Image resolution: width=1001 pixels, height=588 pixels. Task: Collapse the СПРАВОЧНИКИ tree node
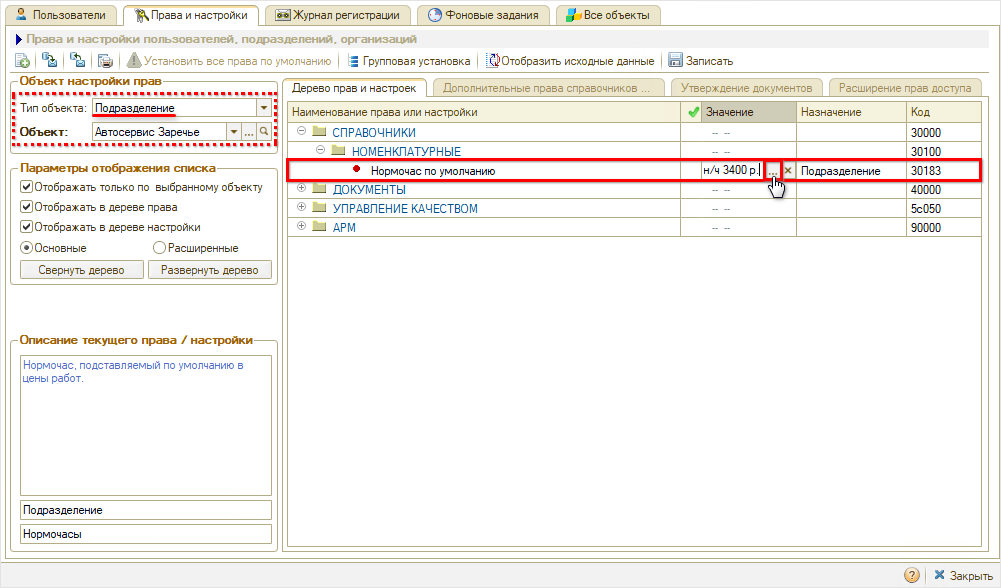[x=302, y=132]
